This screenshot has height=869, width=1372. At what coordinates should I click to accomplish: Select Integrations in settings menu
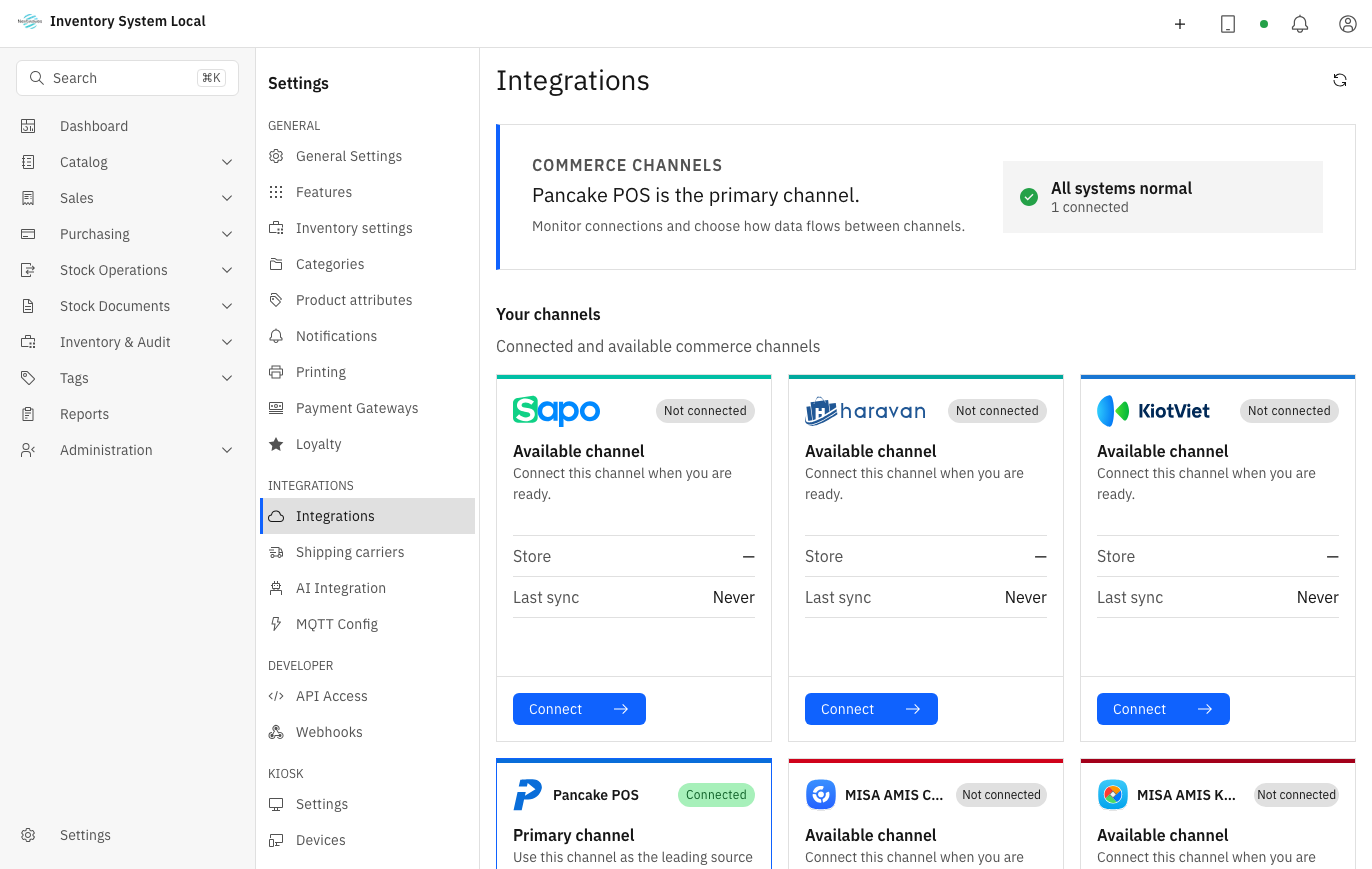[367, 516]
